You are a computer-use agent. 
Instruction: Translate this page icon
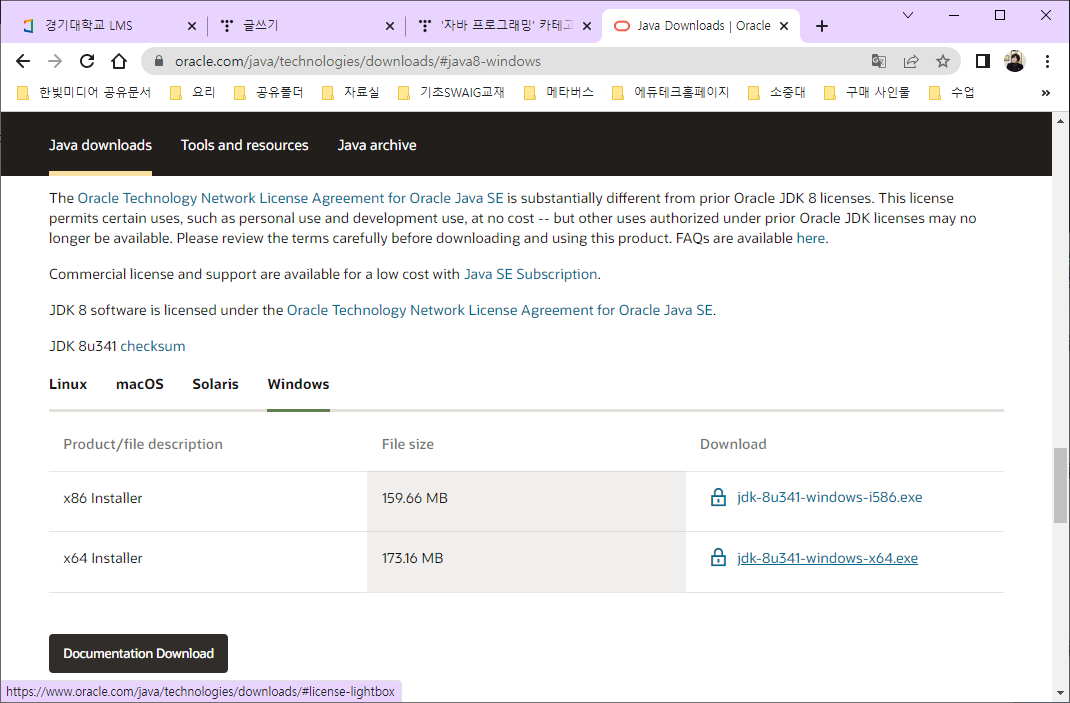(x=879, y=61)
